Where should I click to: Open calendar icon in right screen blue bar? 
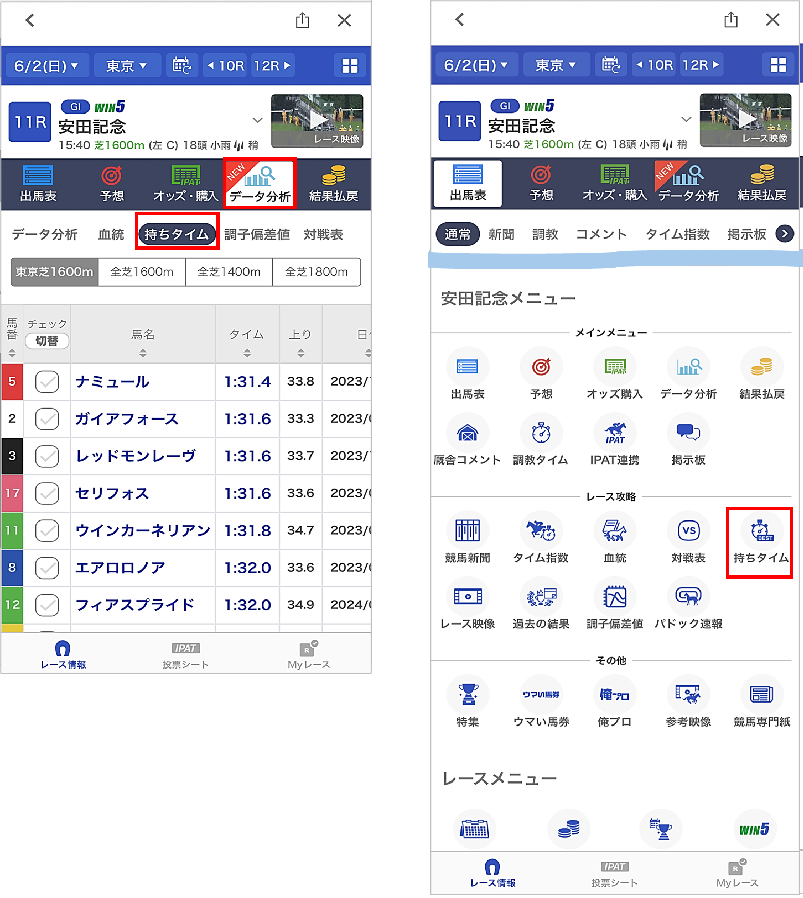(611, 65)
